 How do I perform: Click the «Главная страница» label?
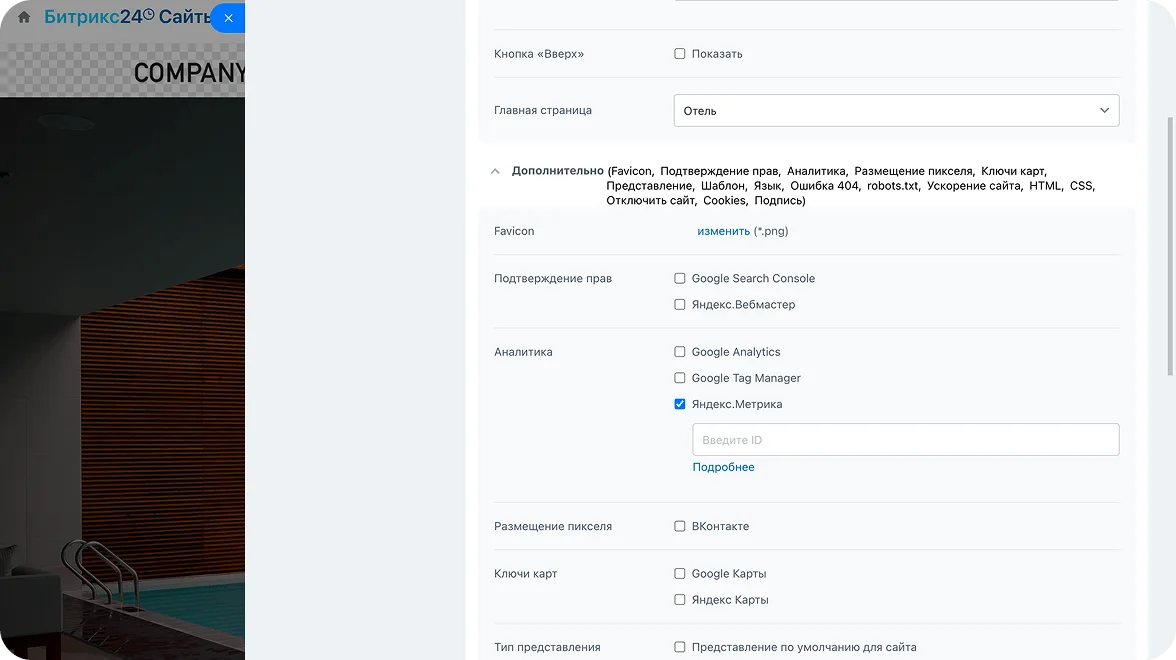click(542, 110)
